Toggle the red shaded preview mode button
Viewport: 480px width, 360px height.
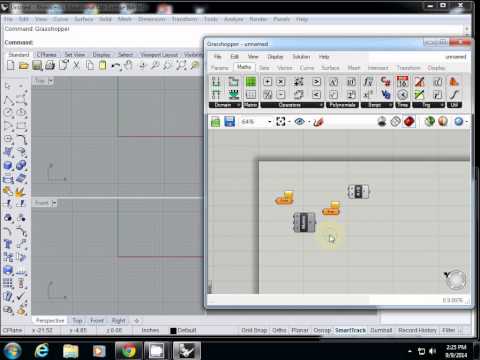409,122
